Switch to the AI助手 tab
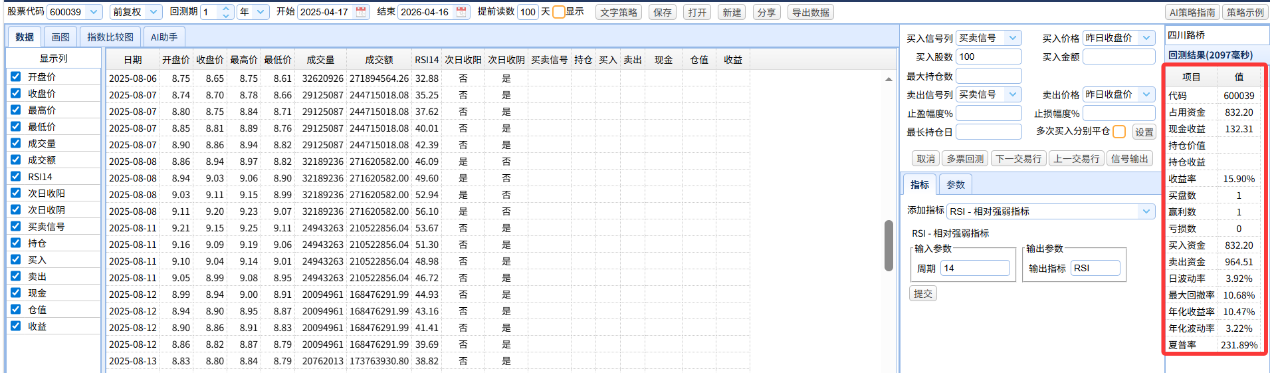1270x373 pixels. coord(163,36)
